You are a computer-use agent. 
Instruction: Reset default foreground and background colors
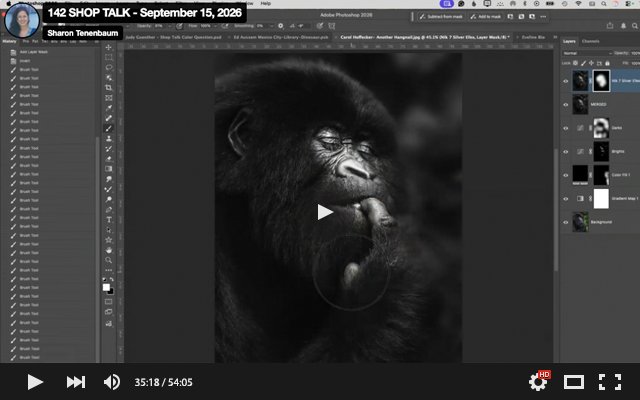coord(104,280)
